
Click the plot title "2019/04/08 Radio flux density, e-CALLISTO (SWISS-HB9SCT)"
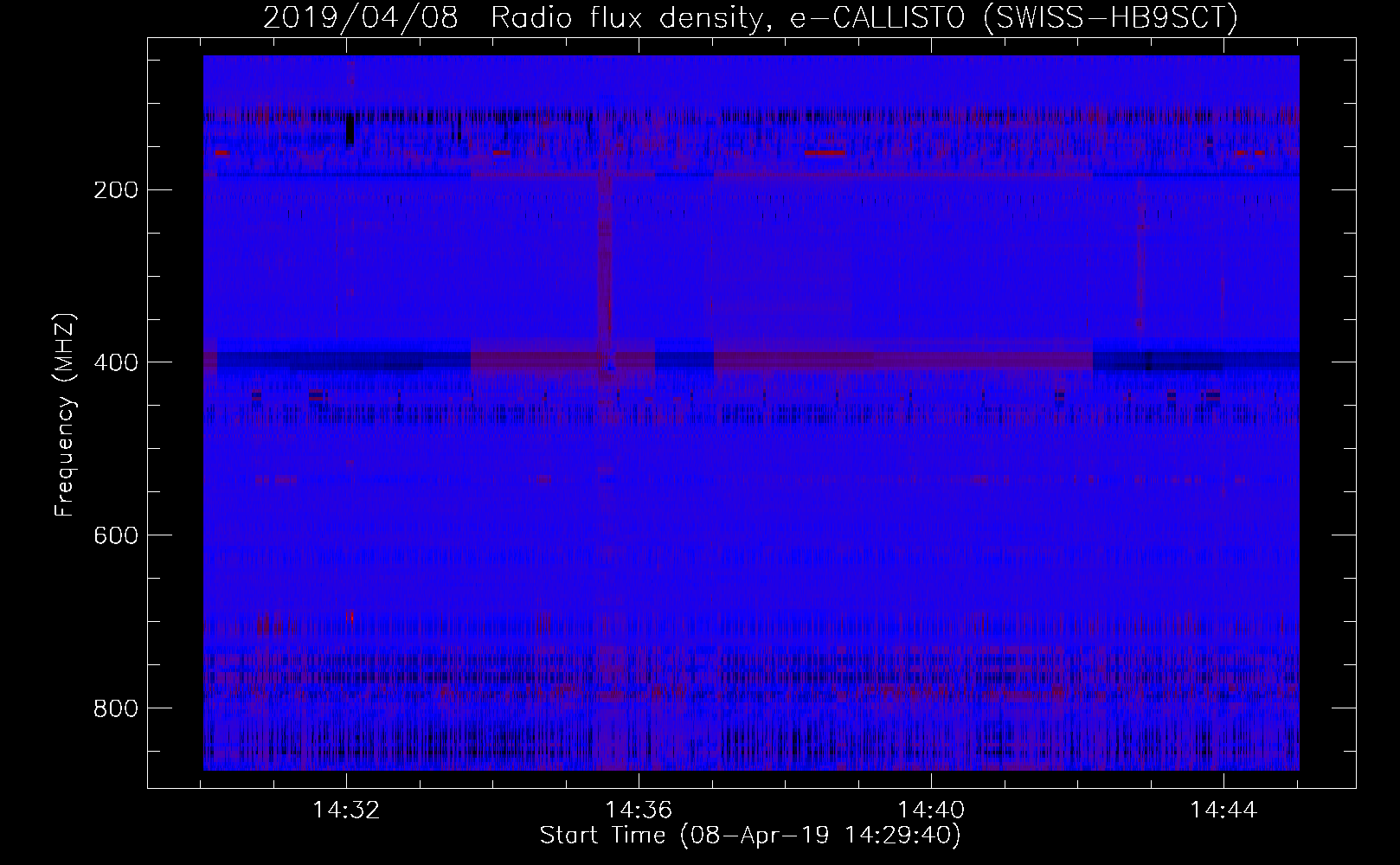(750, 17)
